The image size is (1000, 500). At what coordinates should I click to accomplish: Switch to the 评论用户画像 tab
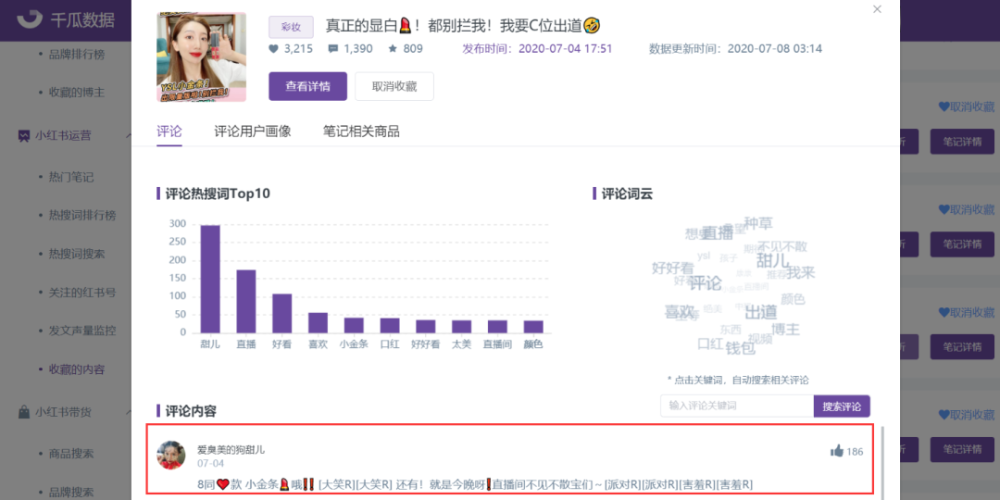click(253, 131)
